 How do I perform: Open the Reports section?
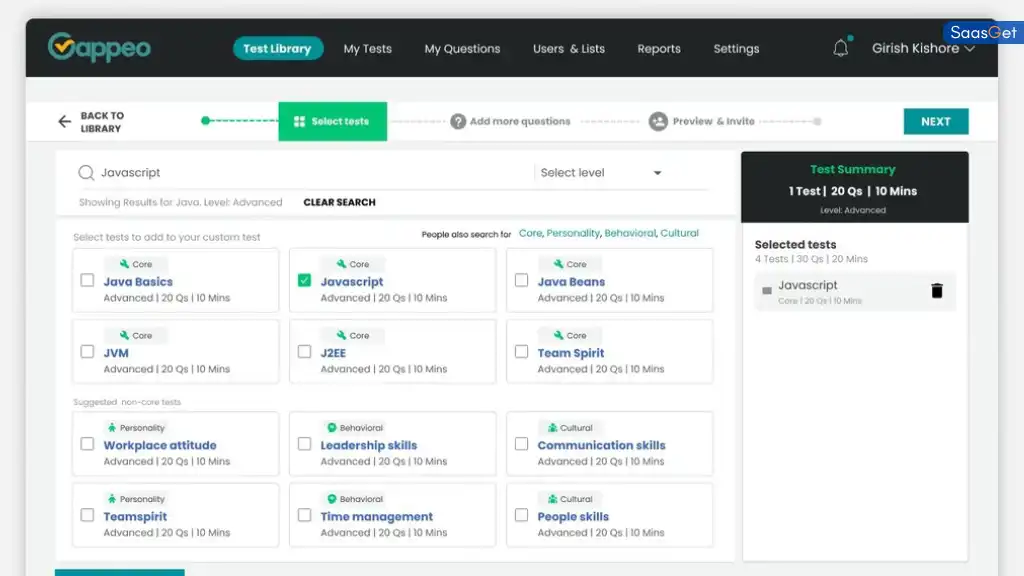point(659,48)
